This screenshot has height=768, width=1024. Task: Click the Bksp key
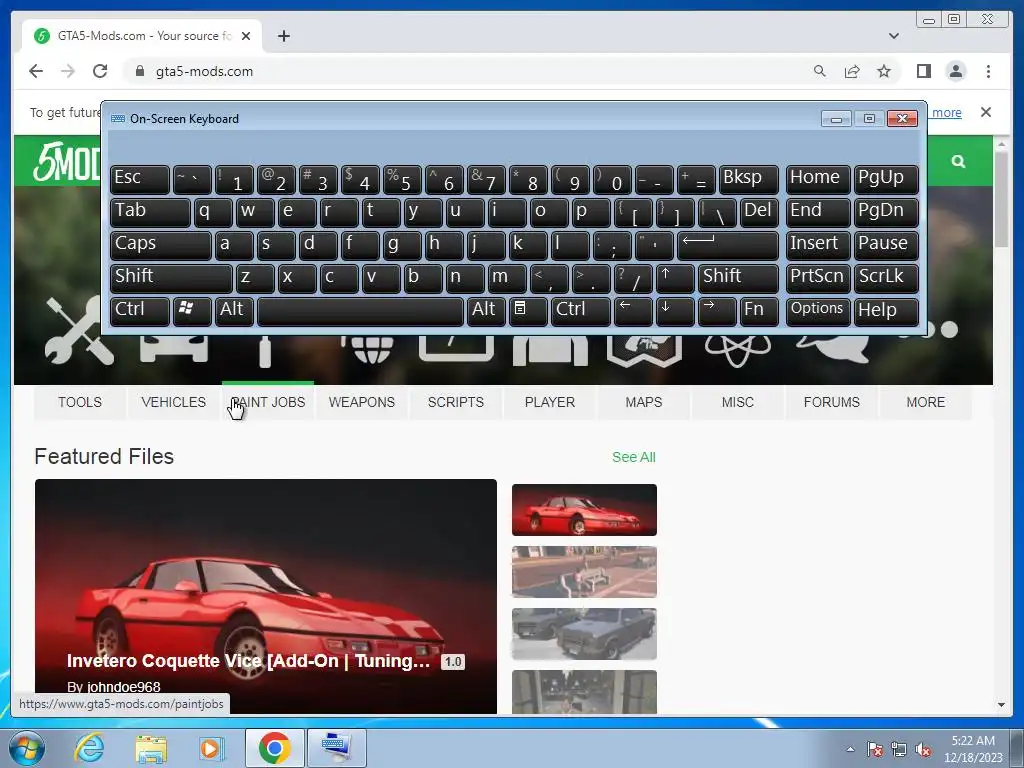[748, 178]
